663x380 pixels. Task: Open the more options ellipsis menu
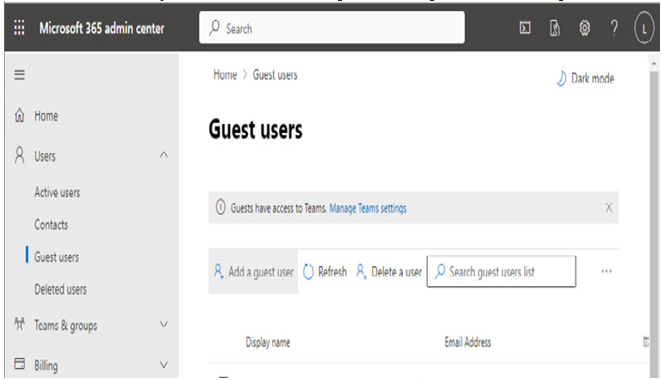606,271
